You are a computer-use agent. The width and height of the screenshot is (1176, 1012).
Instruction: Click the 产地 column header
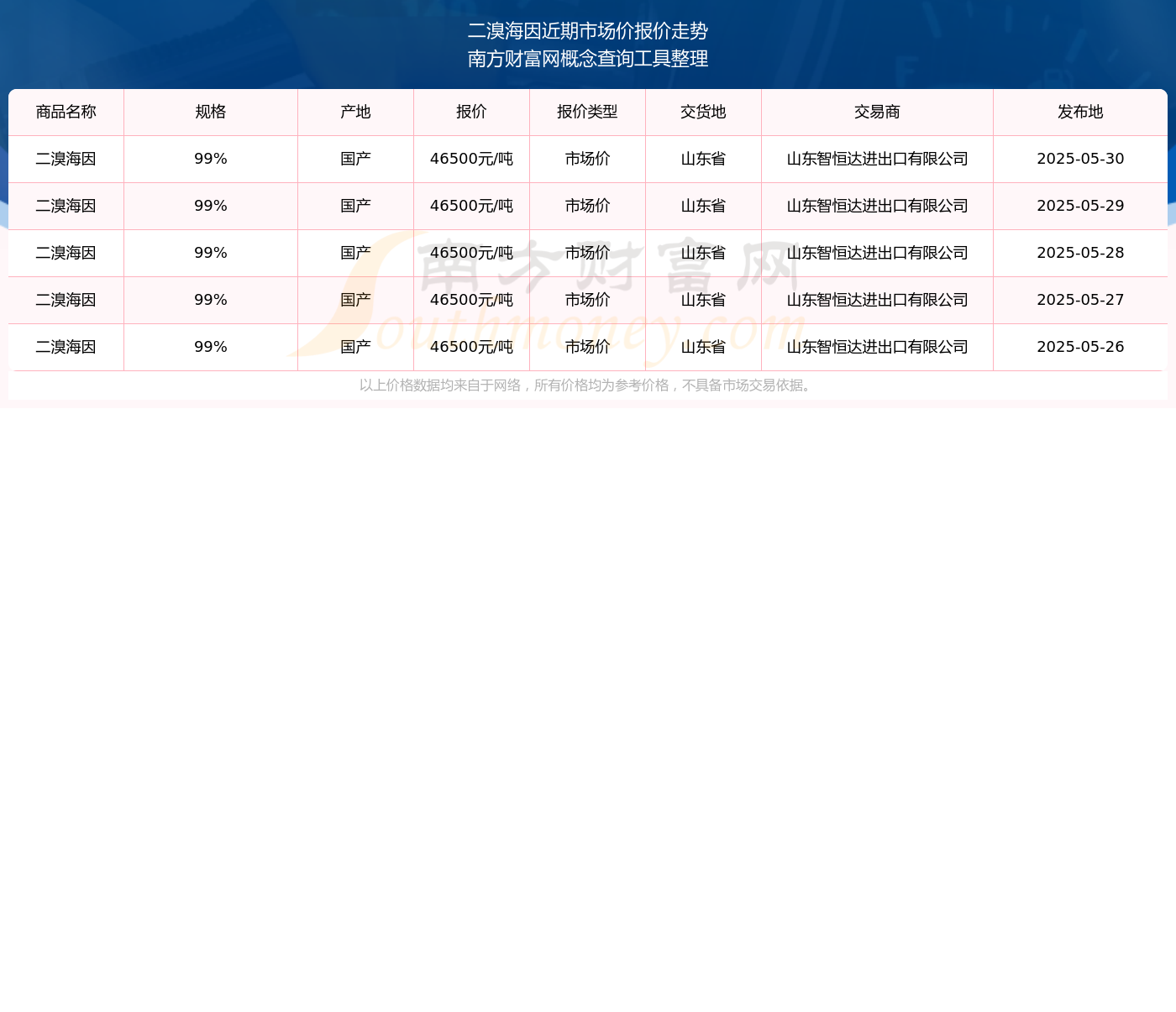(355, 112)
